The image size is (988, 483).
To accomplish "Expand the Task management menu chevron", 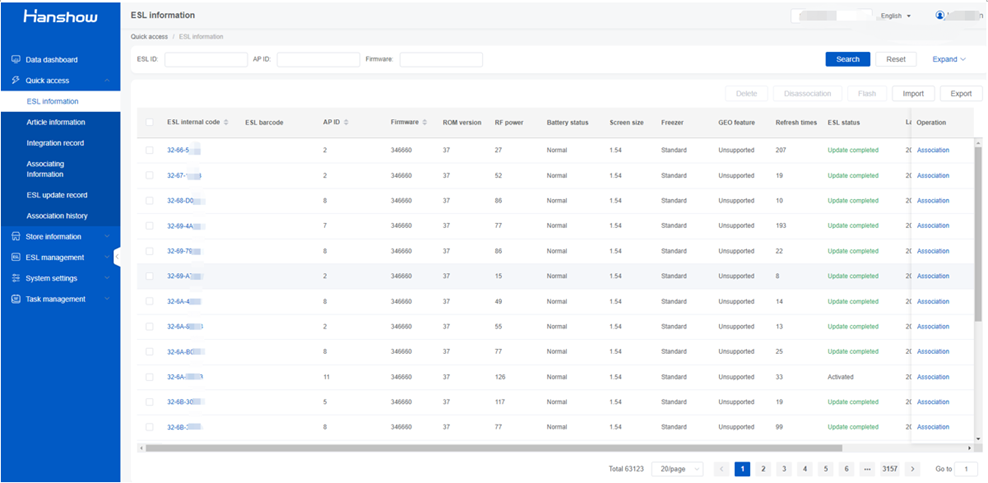I will click(x=107, y=299).
